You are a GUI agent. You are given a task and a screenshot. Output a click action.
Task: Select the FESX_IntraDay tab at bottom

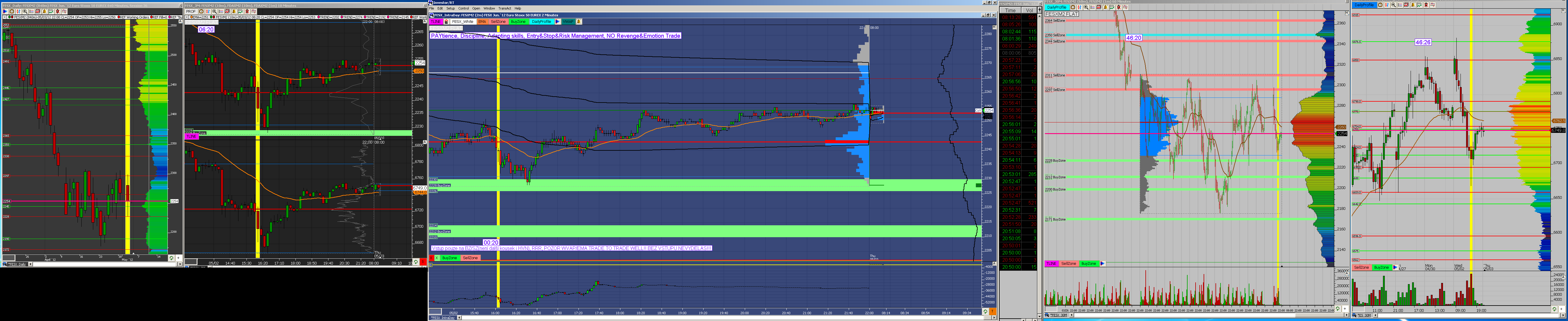pyautogui.click(x=443, y=317)
